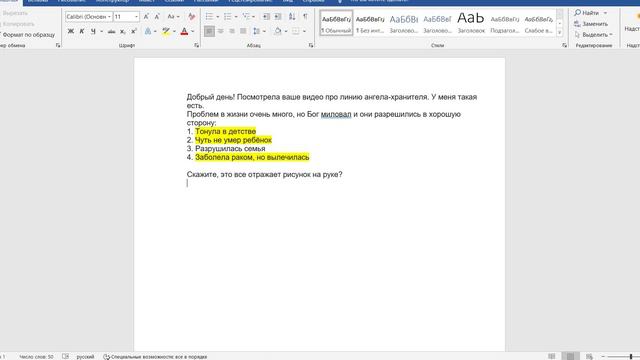Open the Styles pane launcher (Стили)

(564, 46)
